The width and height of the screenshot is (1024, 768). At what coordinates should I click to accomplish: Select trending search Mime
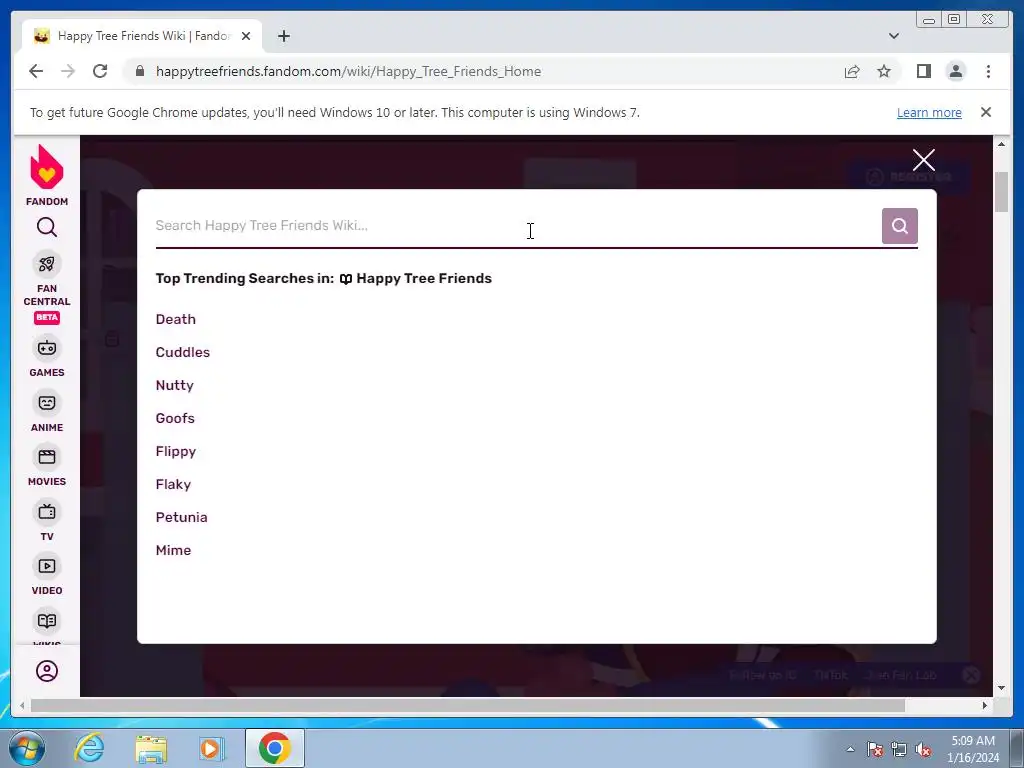(173, 551)
